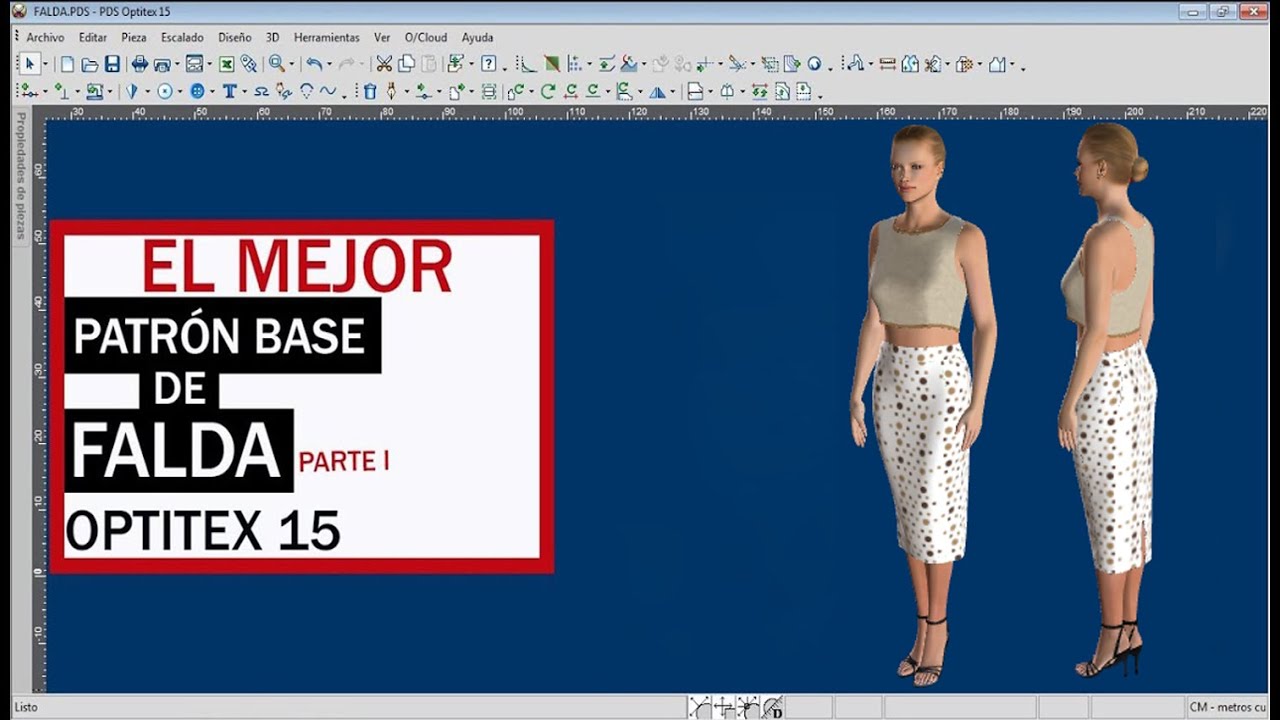This screenshot has width=1280, height=720.
Task: Copy with the duplicate pages icon
Action: pyautogui.click(x=406, y=64)
